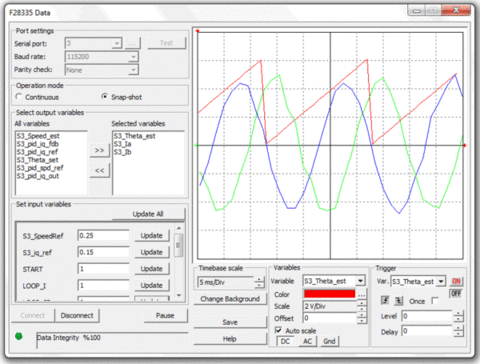This screenshot has width=480, height=364.
Task: Click the red Color swatch
Action: click(x=329, y=294)
